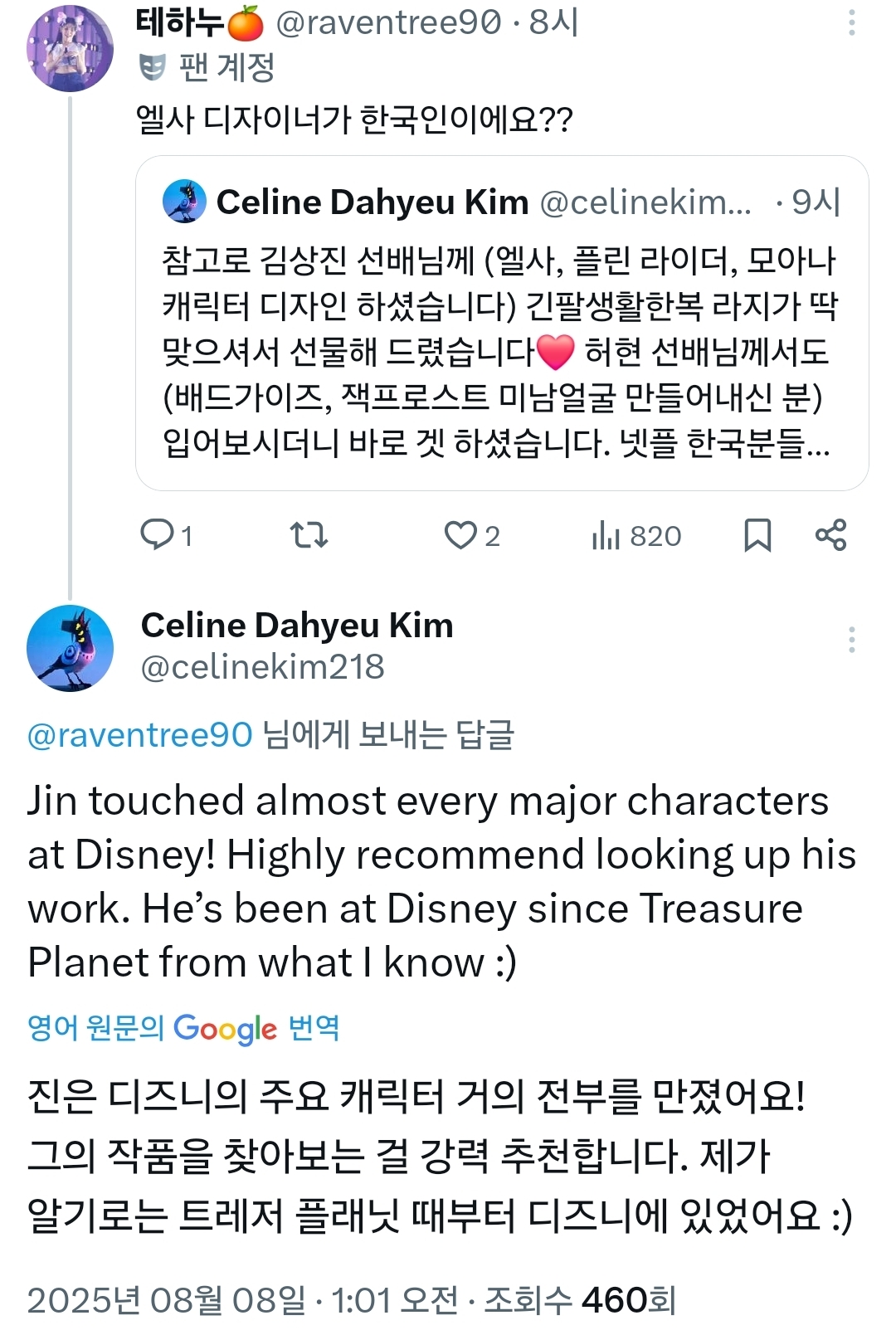Retweet 테하누's tweet via the retweet icon

[309, 535]
